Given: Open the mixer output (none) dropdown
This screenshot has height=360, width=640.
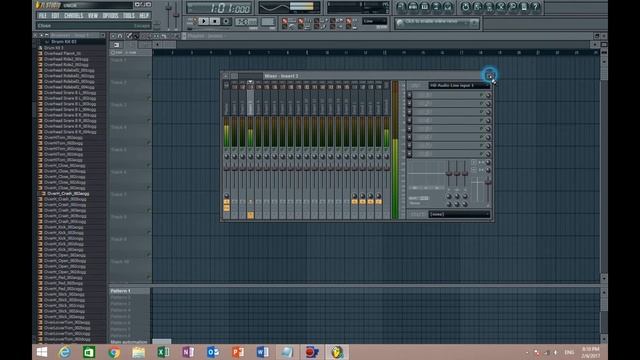Looking at the screenshot, I should [x=459, y=214].
